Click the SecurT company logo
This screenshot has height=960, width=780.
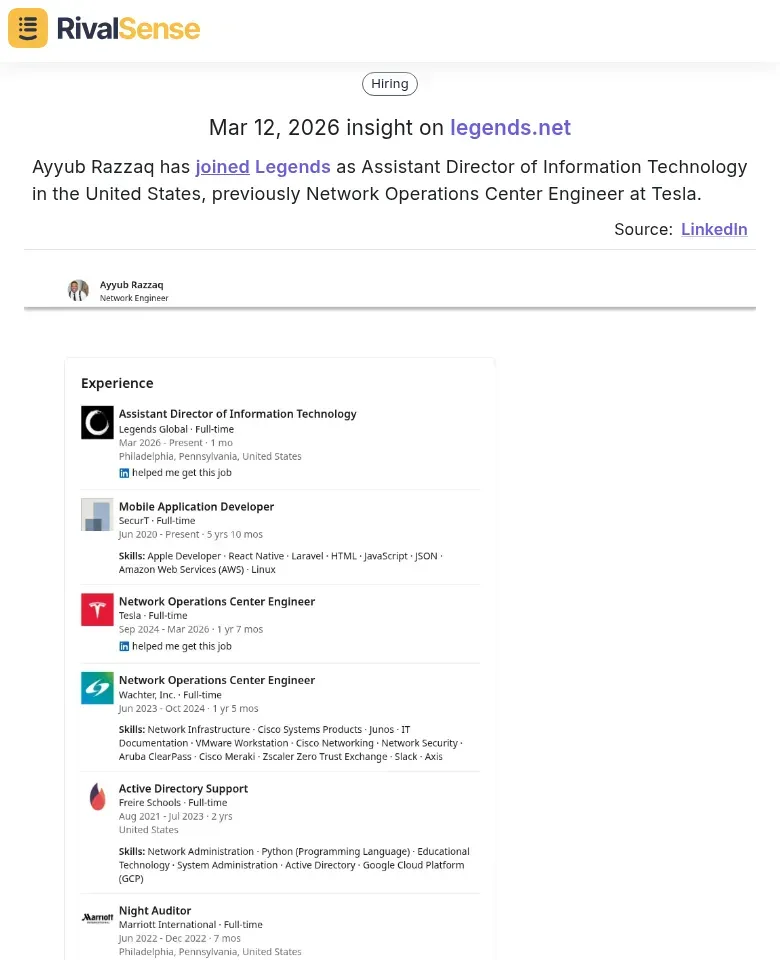coord(97,515)
